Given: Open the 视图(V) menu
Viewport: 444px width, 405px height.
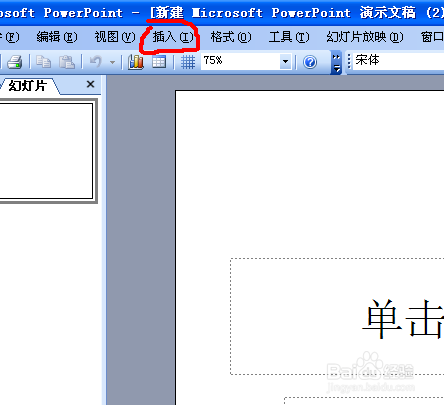Looking at the screenshot, I should (115, 37).
